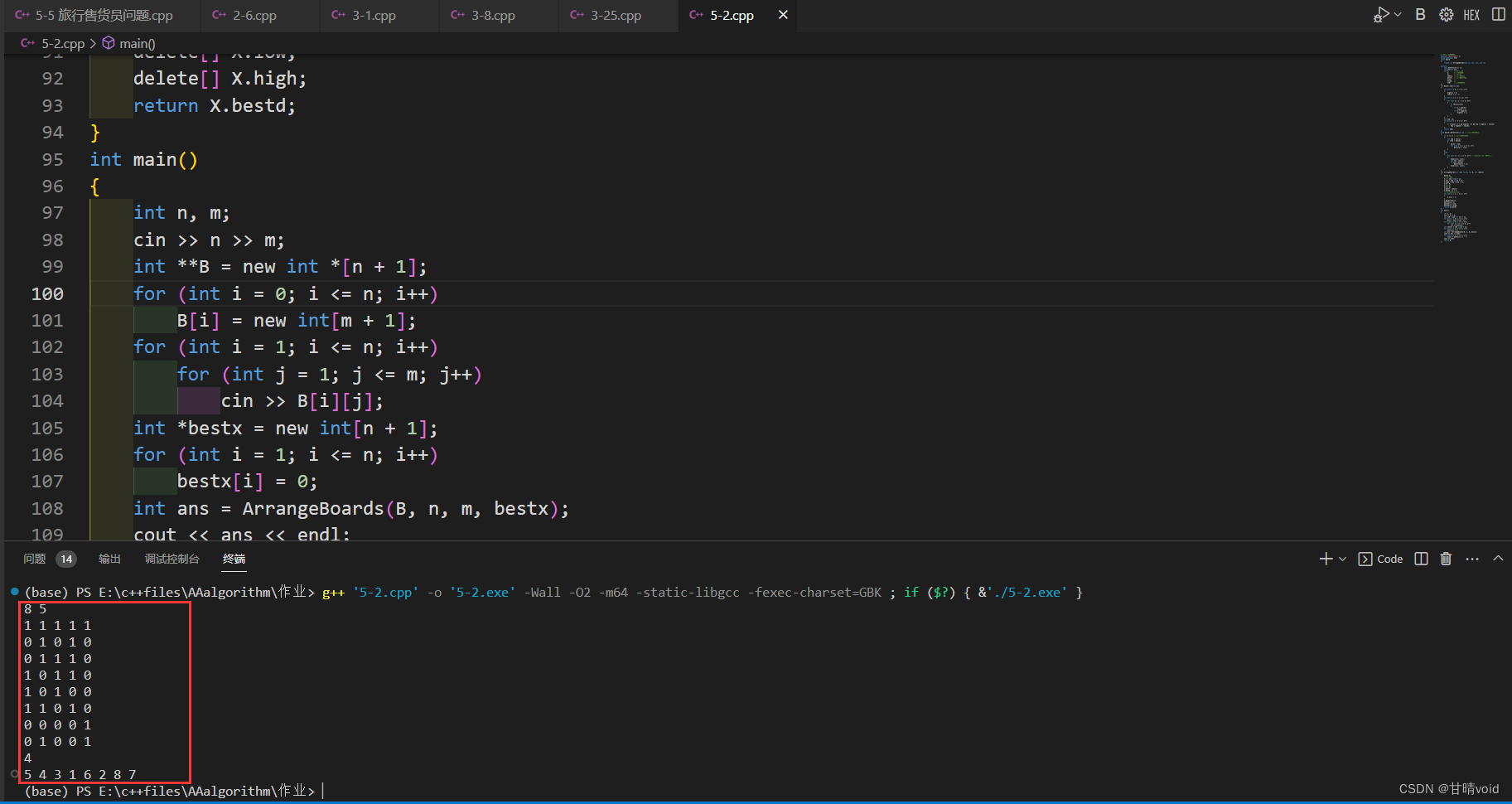Split the terminal panel
The image size is (1512, 804).
1421,559
